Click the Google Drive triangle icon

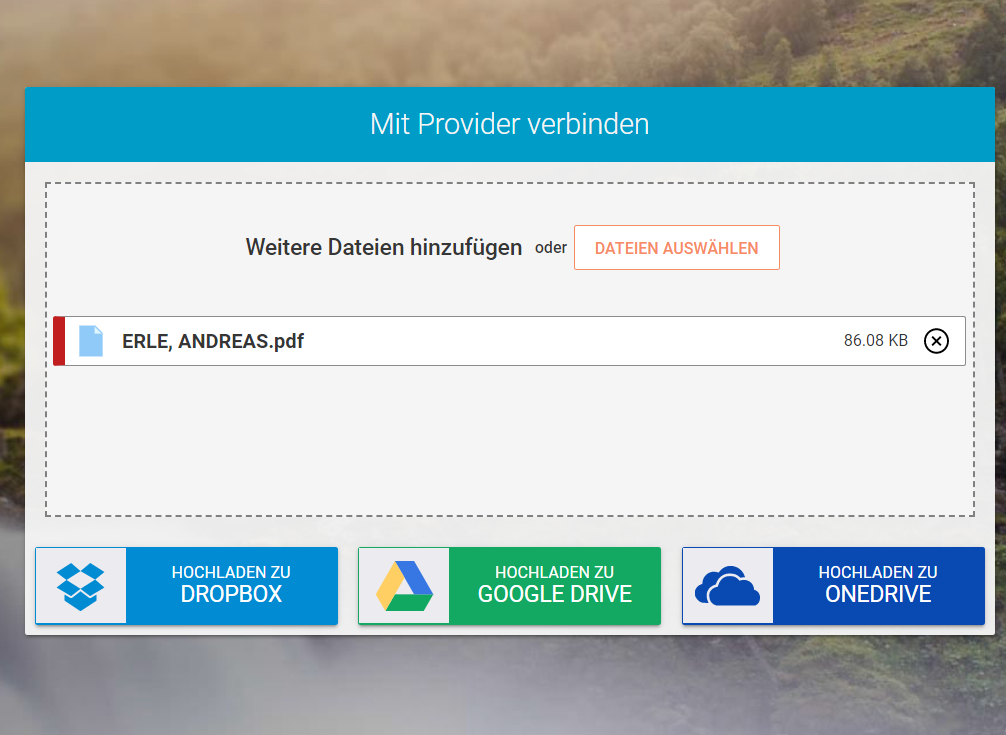pos(404,586)
